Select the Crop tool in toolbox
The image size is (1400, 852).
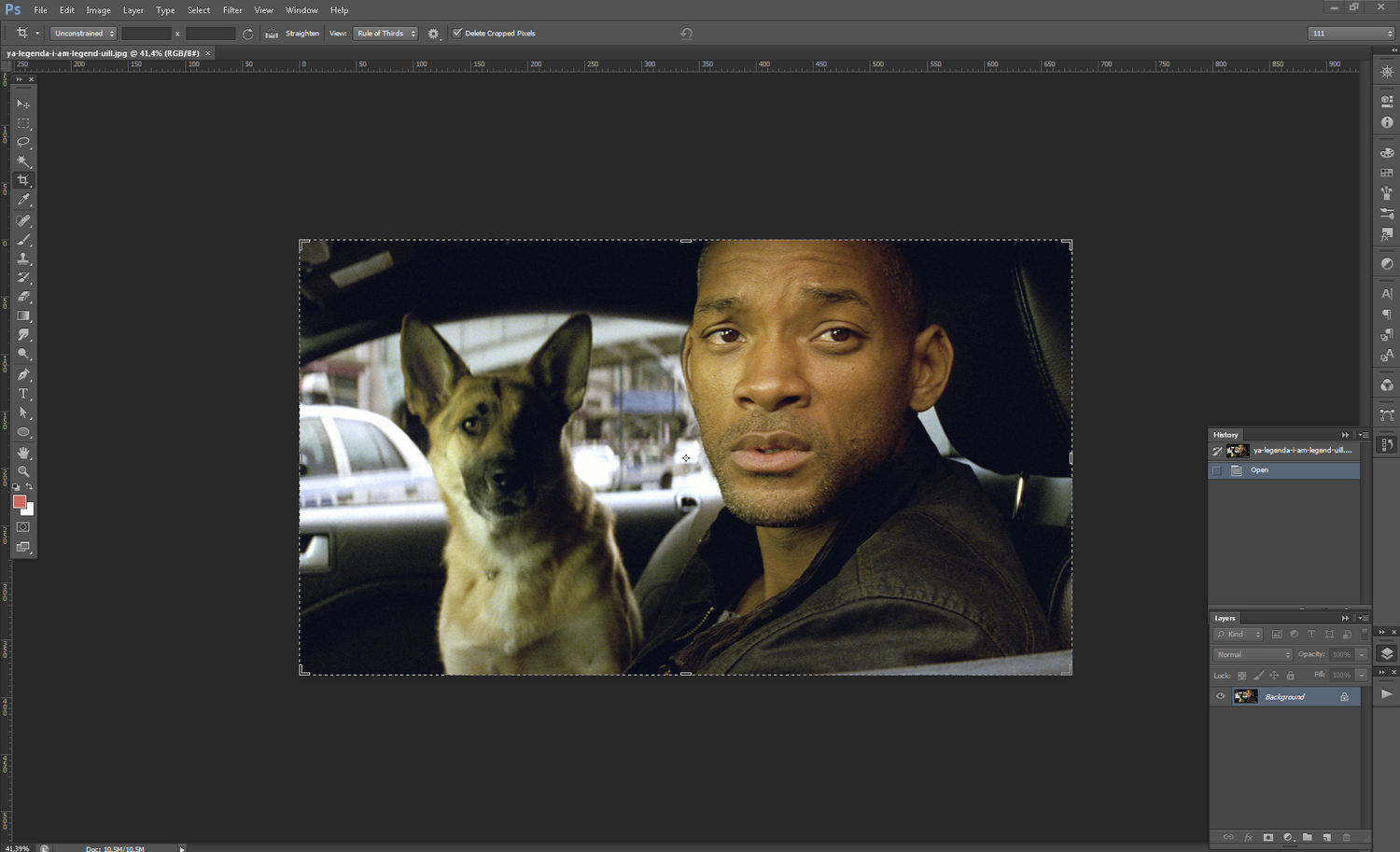23,180
